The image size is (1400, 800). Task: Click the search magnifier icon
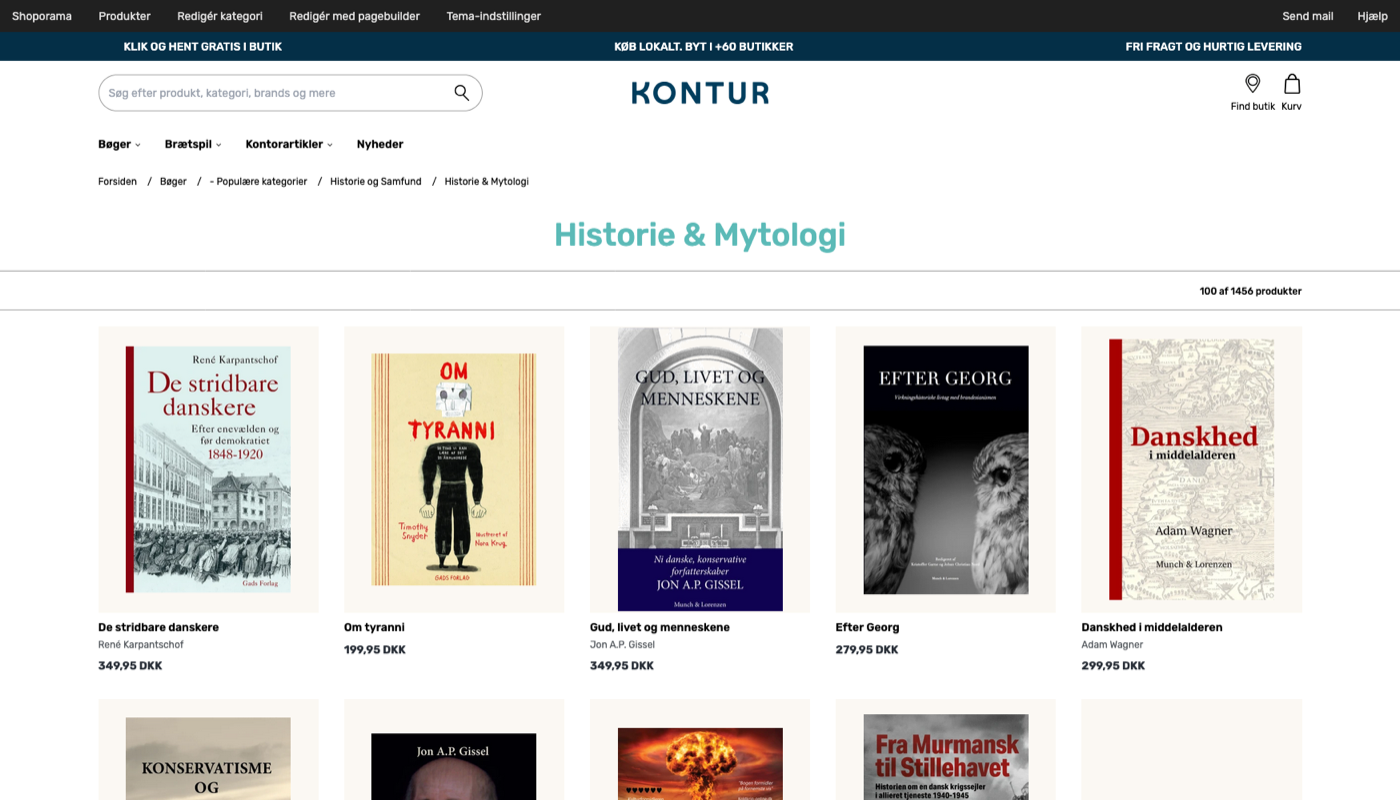click(461, 92)
